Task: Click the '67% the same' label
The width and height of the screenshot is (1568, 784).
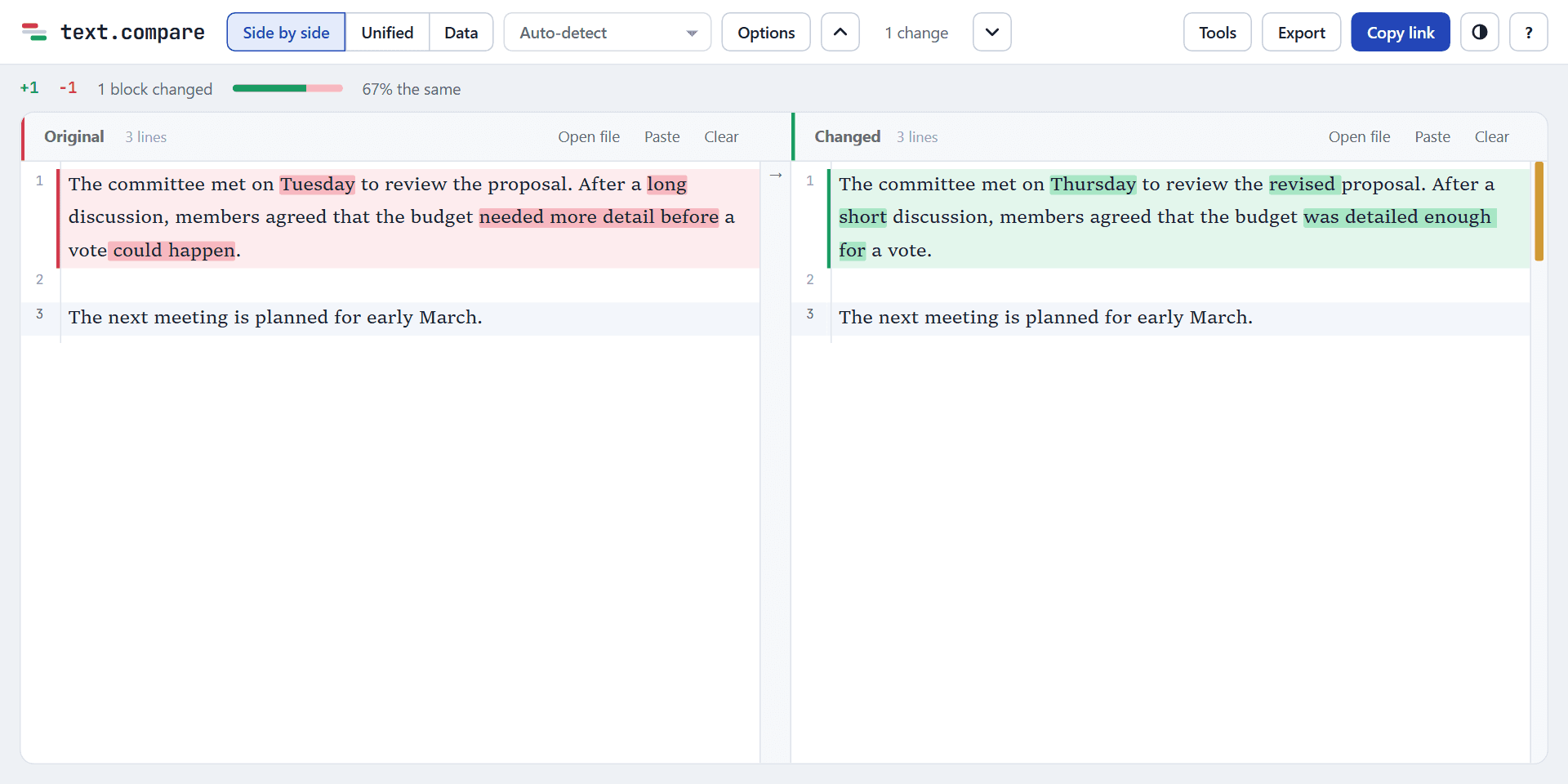Action: [412, 89]
